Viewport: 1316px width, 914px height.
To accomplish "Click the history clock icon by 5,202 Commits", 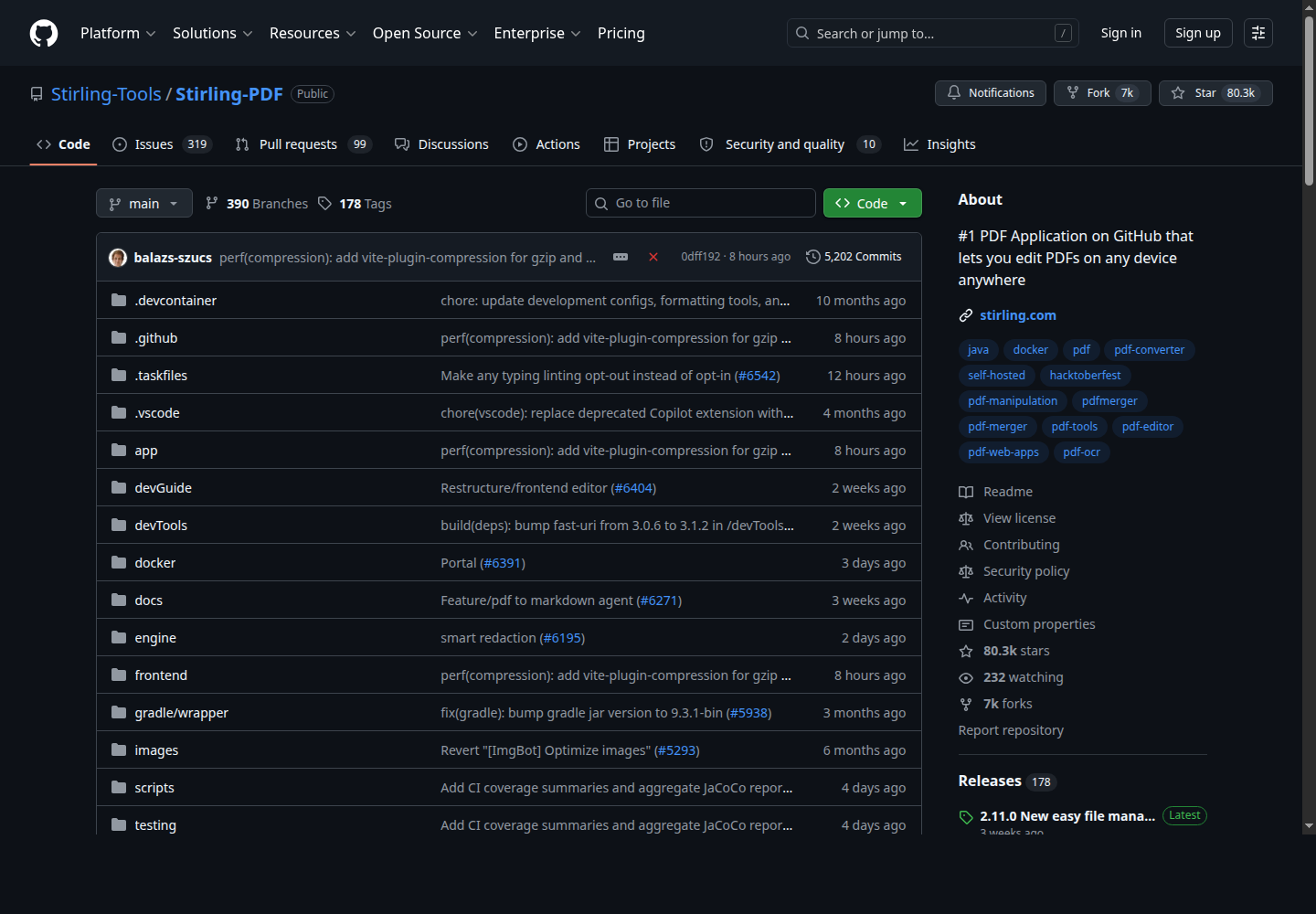I will pos(813,257).
